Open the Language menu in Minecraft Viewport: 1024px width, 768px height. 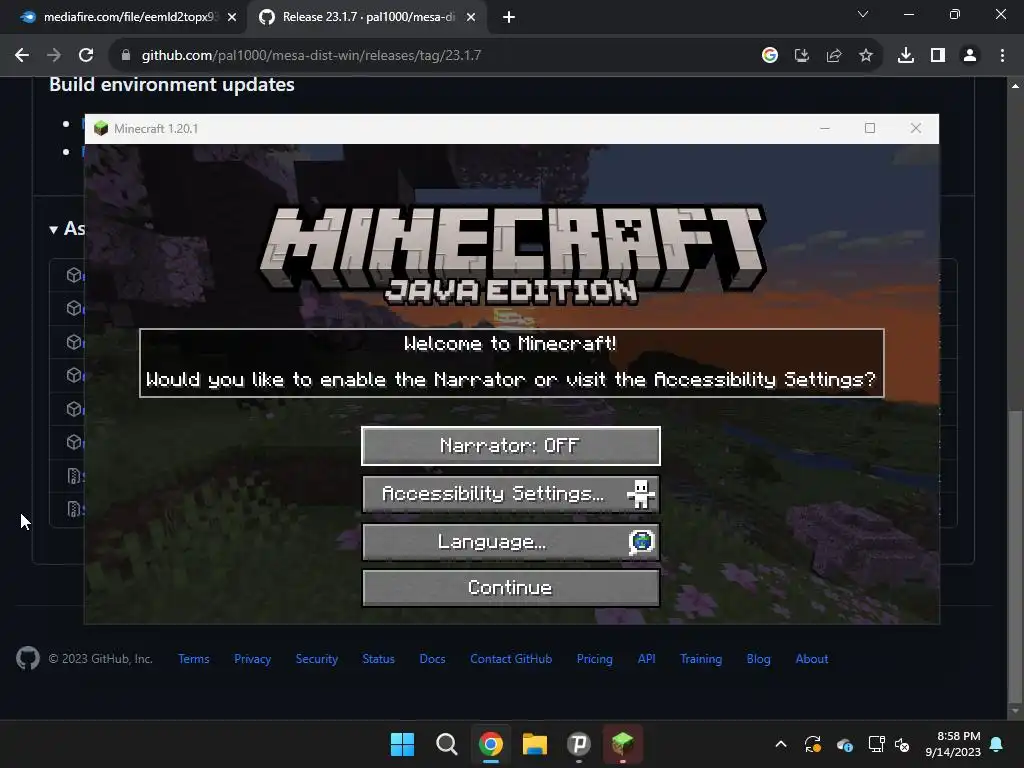point(511,541)
